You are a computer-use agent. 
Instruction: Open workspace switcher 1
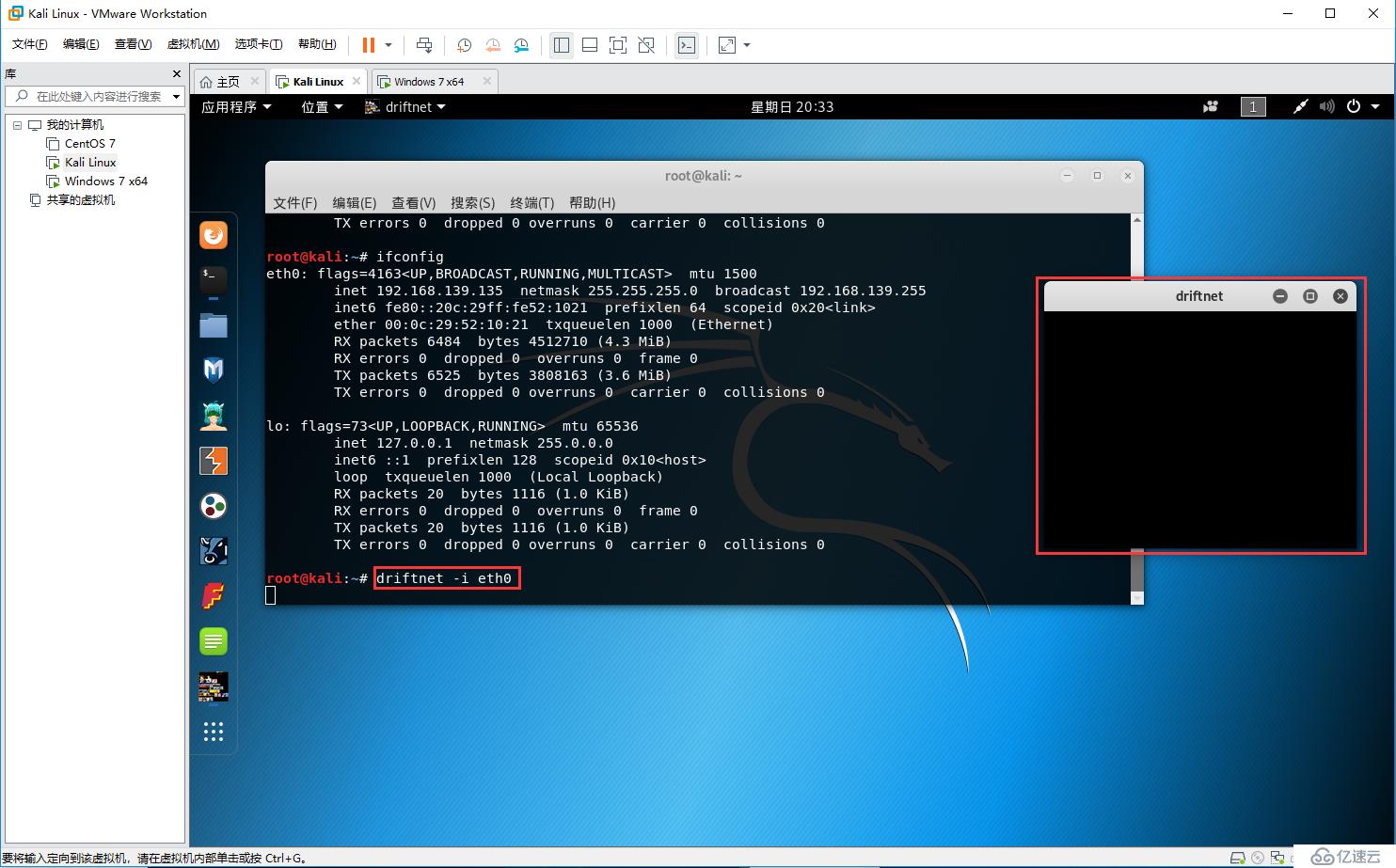pos(1253,107)
